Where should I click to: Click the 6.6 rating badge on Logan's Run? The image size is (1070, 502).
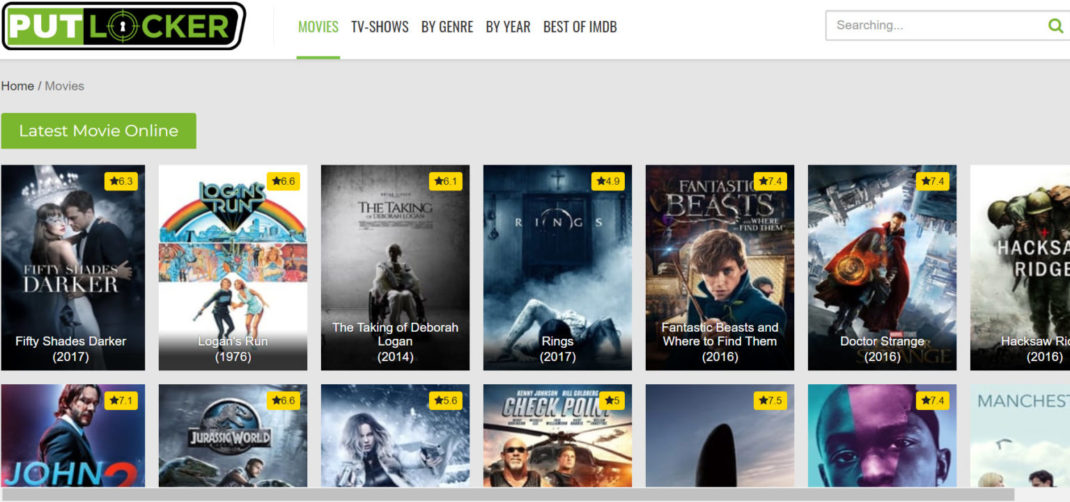[x=283, y=181]
